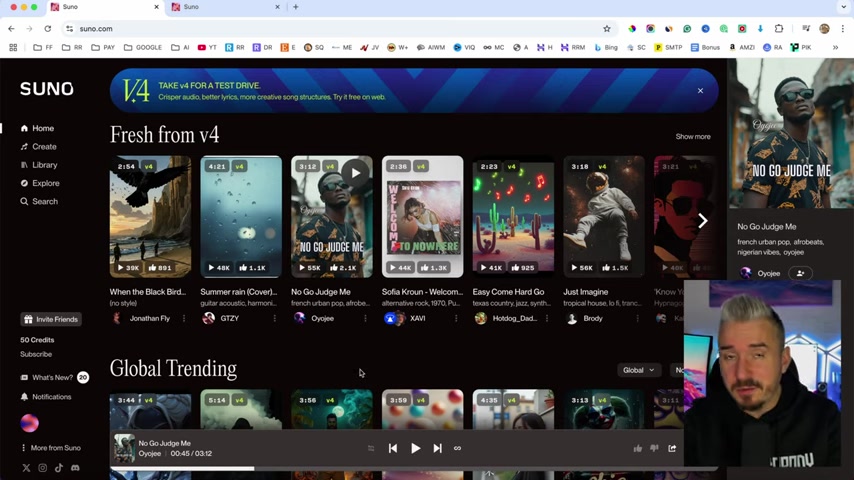Click the Invite Friends button

click(x=51, y=319)
